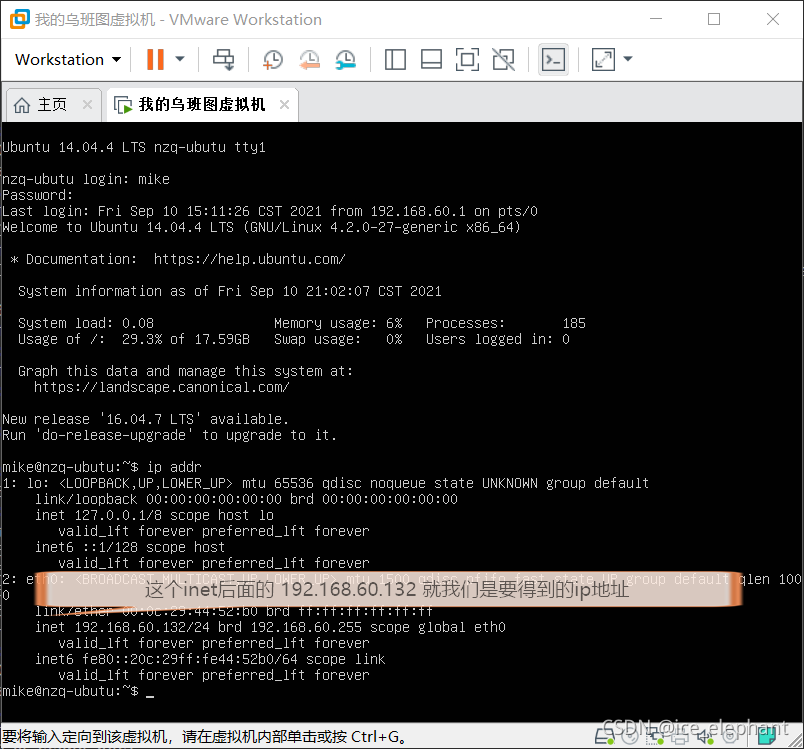Select the 我的乌班图虚拟机 tab

pyautogui.click(x=202, y=105)
